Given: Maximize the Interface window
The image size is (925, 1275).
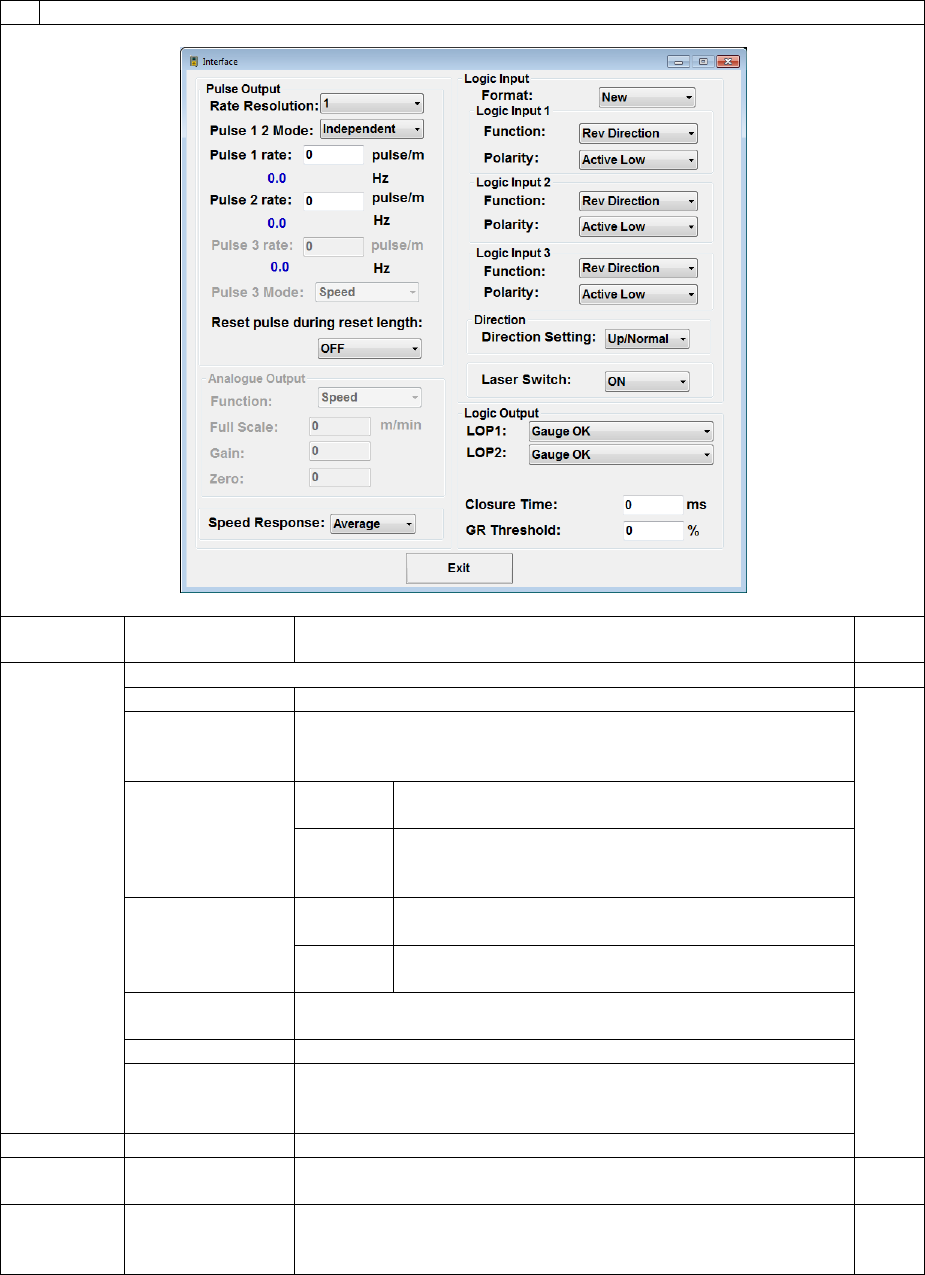Looking at the screenshot, I should point(704,61).
